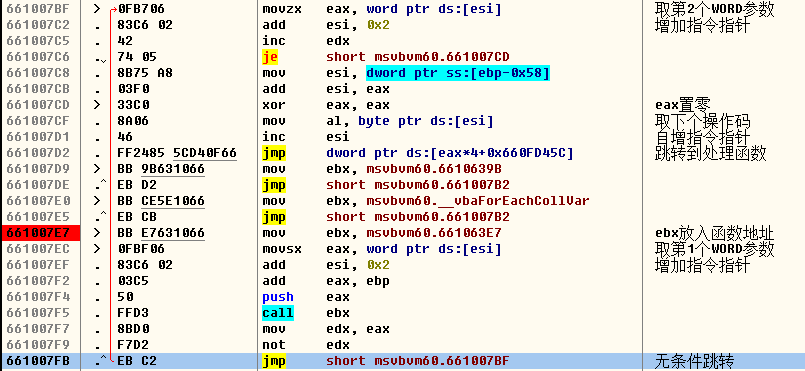Click the add esi, eax instruction
The height and width of the screenshot is (371, 805).
point(326,89)
